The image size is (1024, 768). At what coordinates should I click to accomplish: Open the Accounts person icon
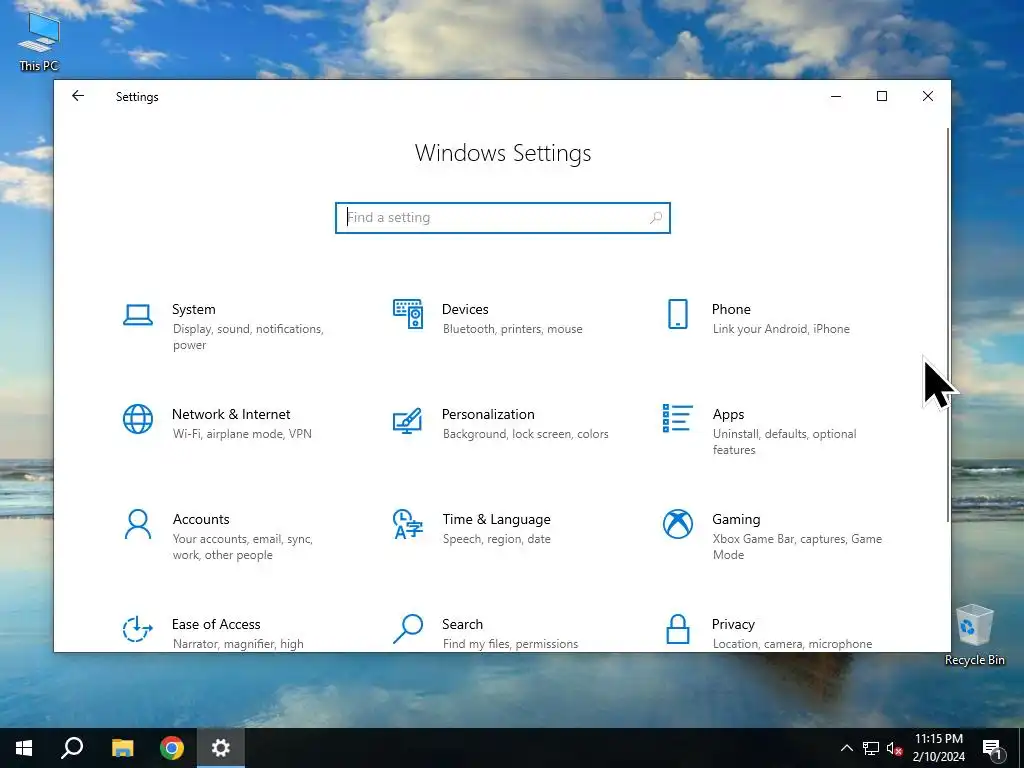pos(138,524)
